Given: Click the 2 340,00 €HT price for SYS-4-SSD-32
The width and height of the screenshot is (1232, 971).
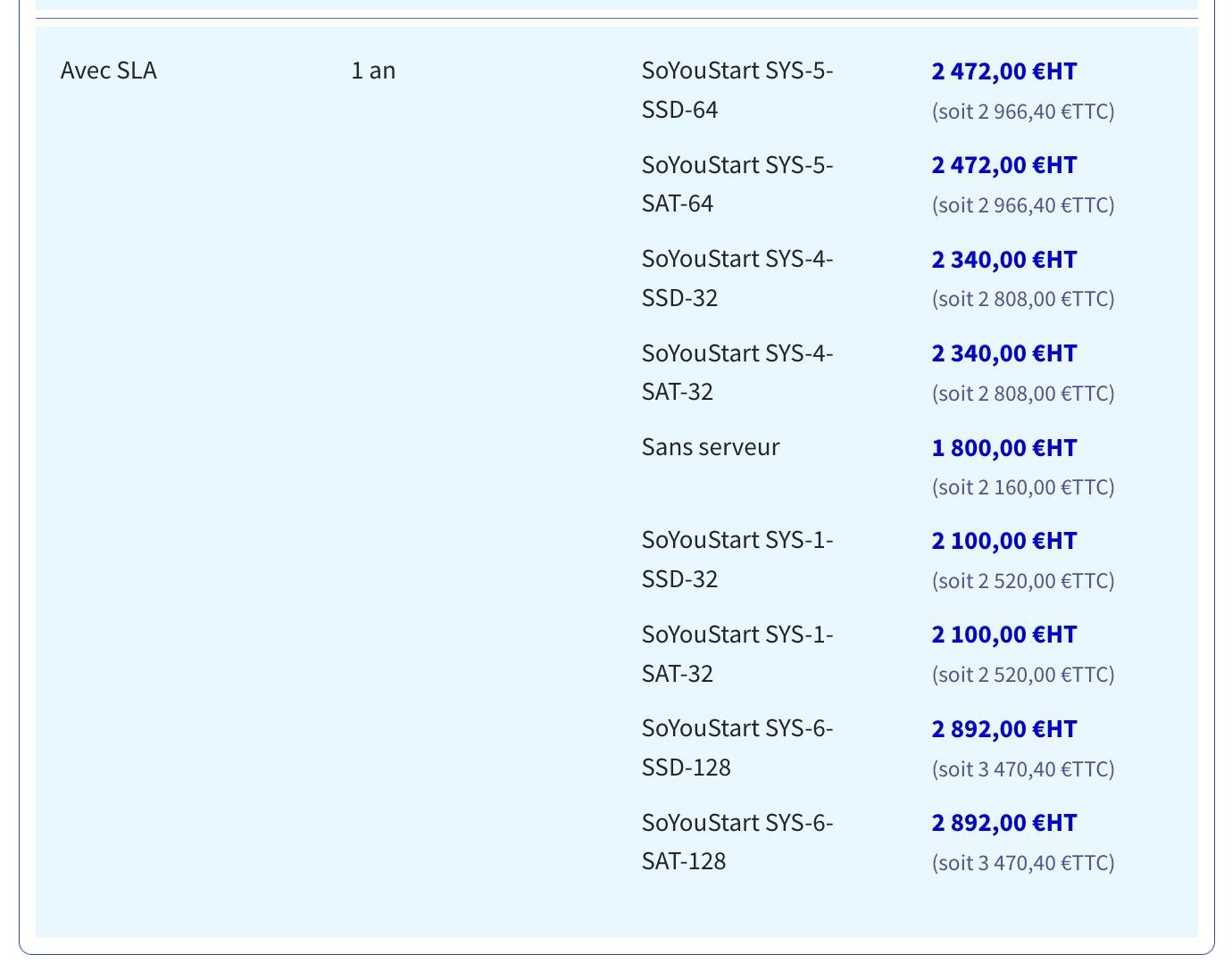Looking at the screenshot, I should tap(1004, 260).
